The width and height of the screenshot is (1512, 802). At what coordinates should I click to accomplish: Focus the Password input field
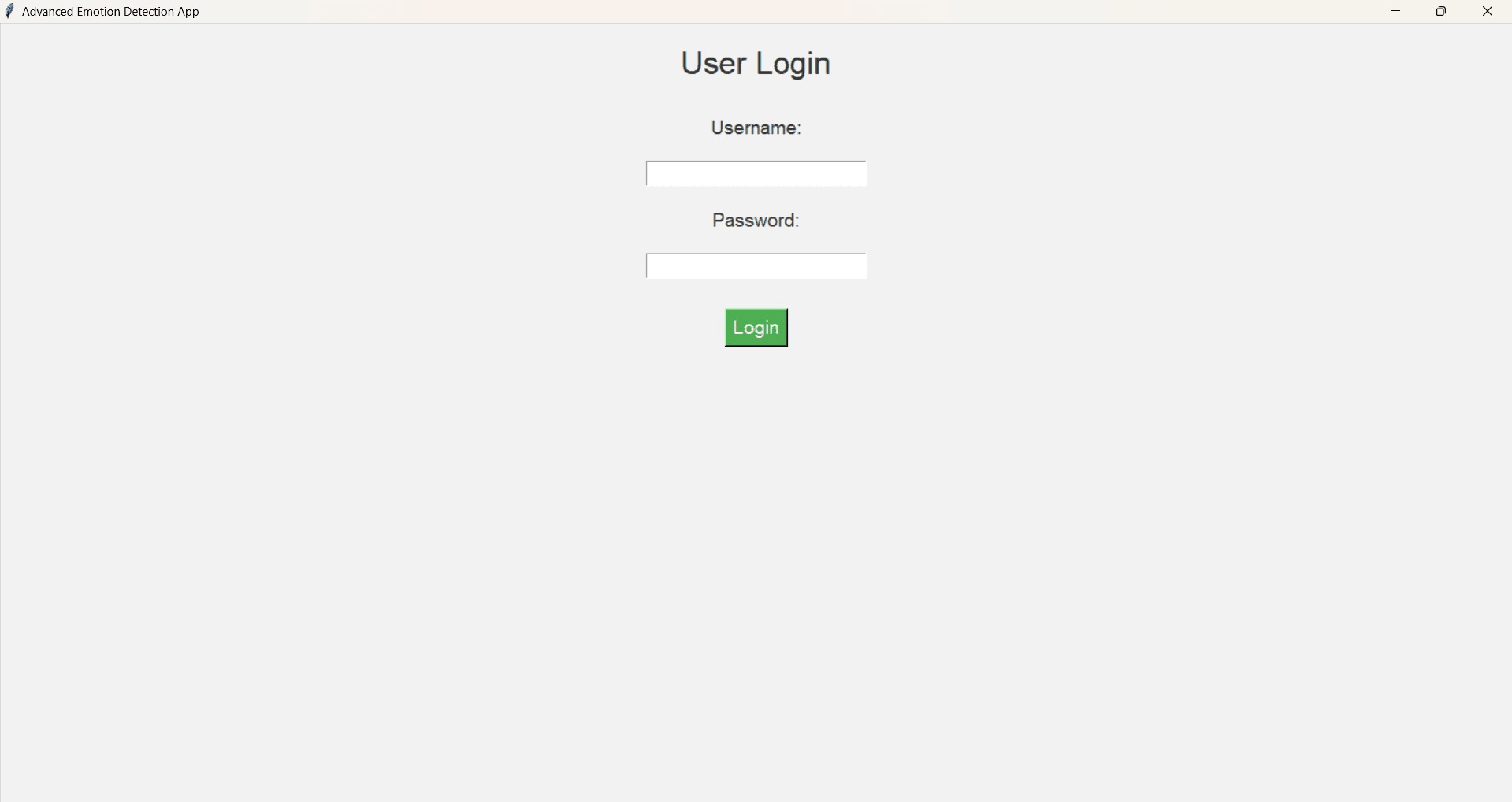[x=756, y=265]
